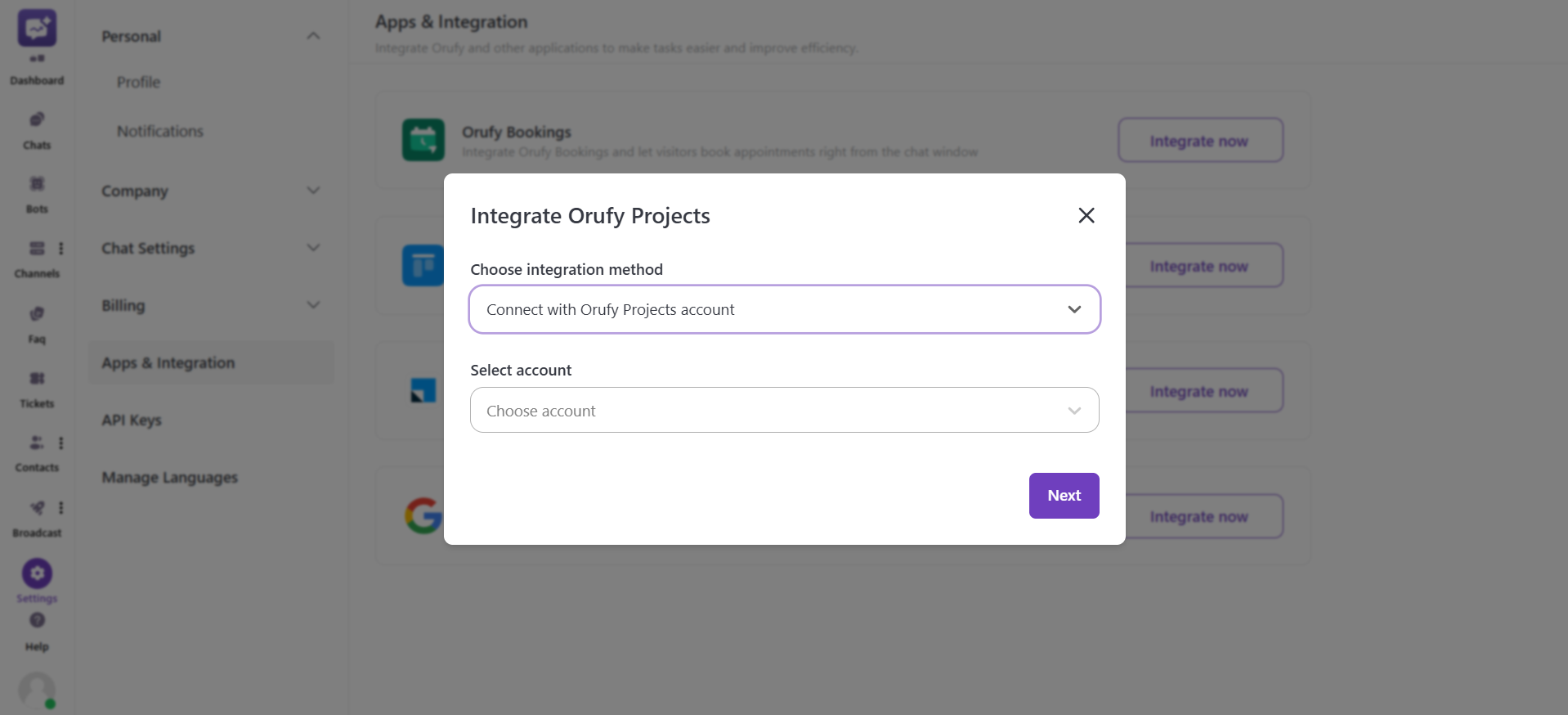Close the Integrate Orufy Projects dialog

tap(1085, 215)
